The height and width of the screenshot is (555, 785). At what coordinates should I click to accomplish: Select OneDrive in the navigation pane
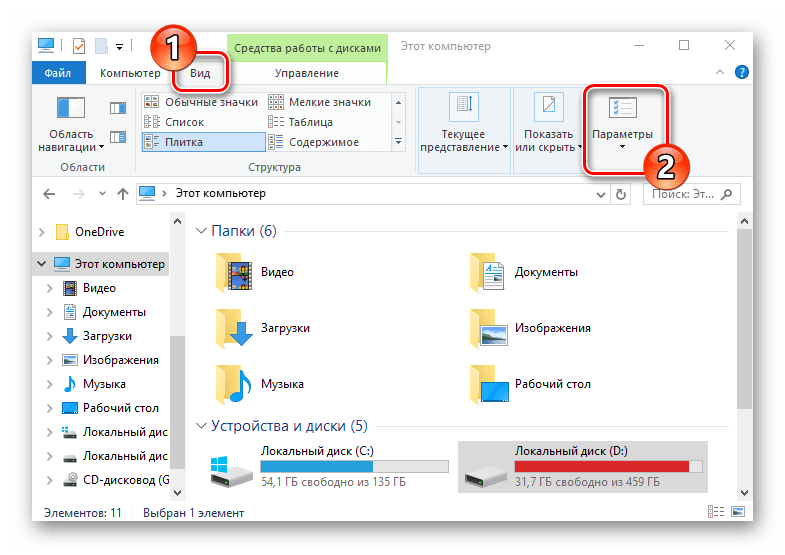point(100,232)
